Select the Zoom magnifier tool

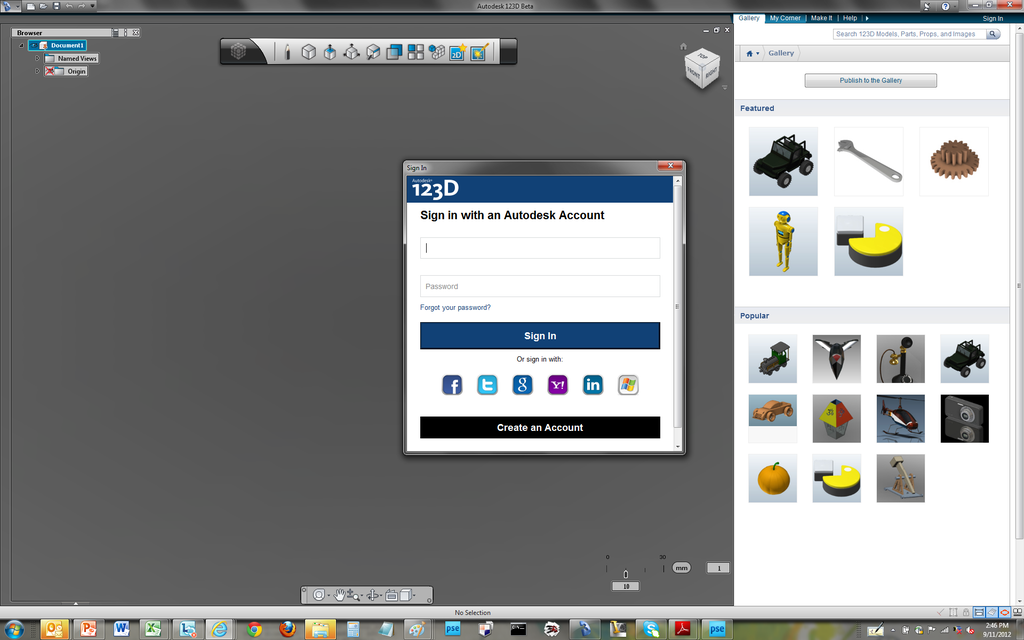[x=353, y=595]
